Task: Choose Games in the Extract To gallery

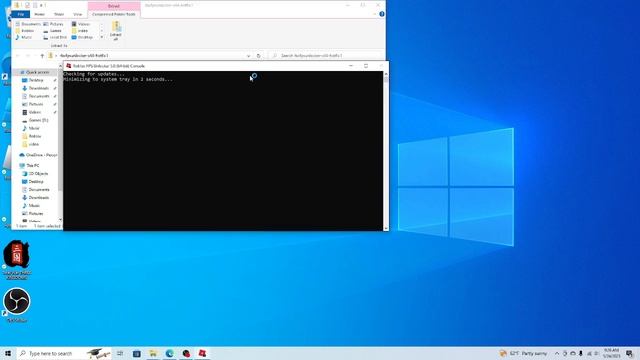Action: click(53, 31)
